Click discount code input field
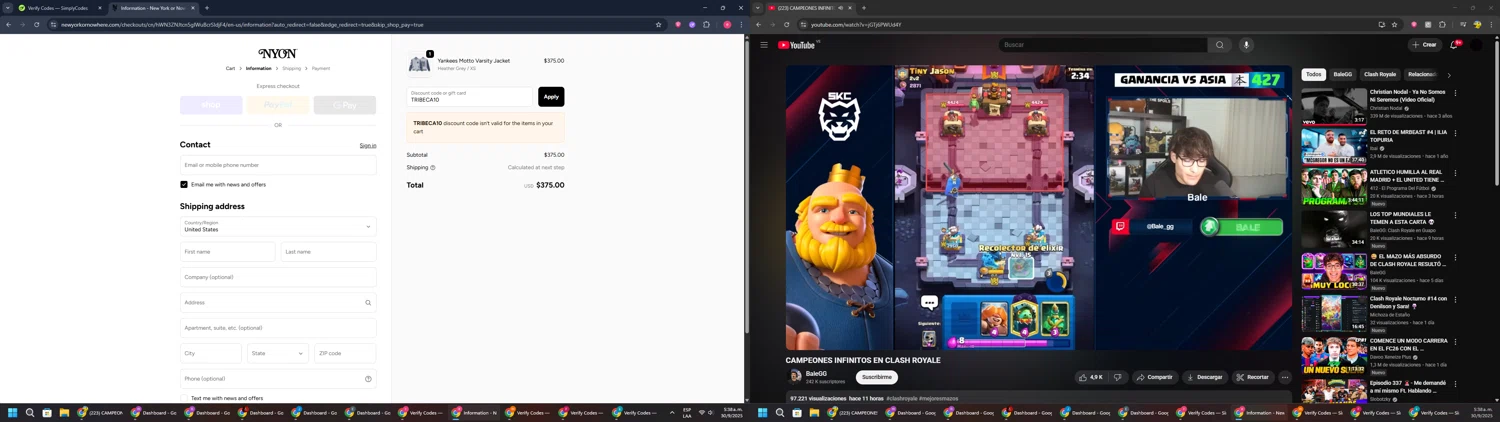This screenshot has height=422, width=1500. pyautogui.click(x=470, y=97)
